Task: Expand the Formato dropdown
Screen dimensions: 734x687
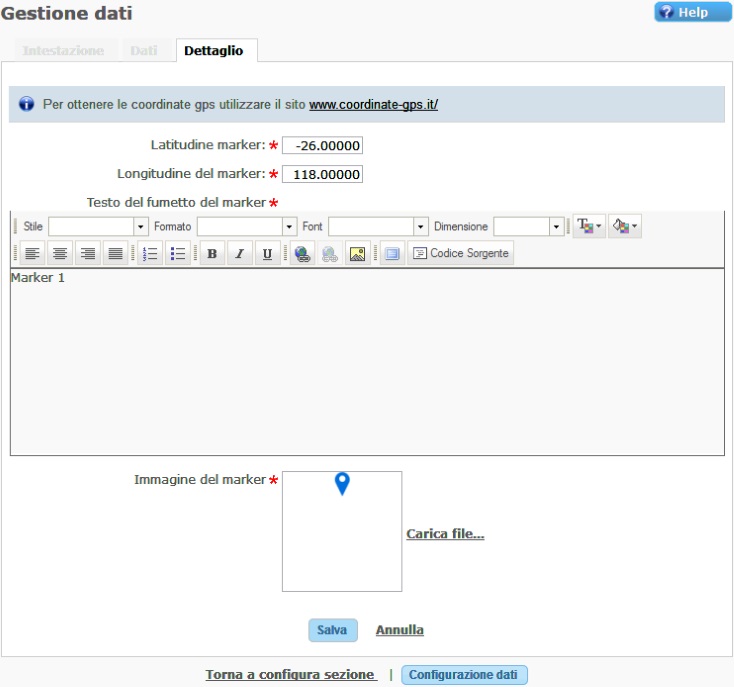Action: coord(247,227)
